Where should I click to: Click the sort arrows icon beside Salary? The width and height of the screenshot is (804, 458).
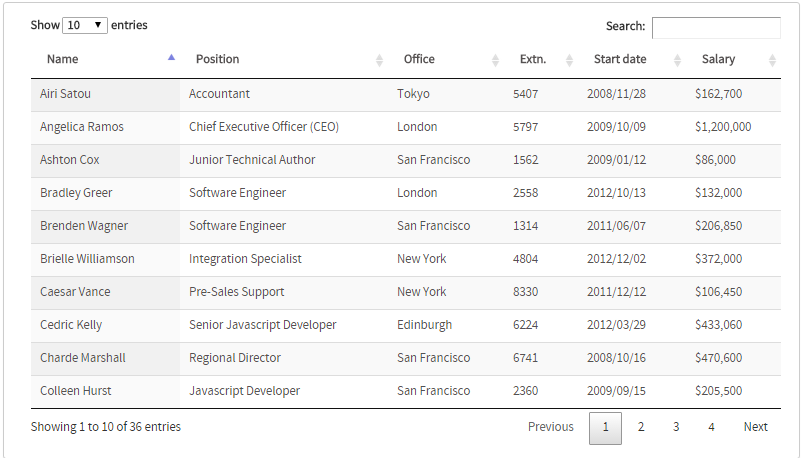pyautogui.click(x=772, y=60)
